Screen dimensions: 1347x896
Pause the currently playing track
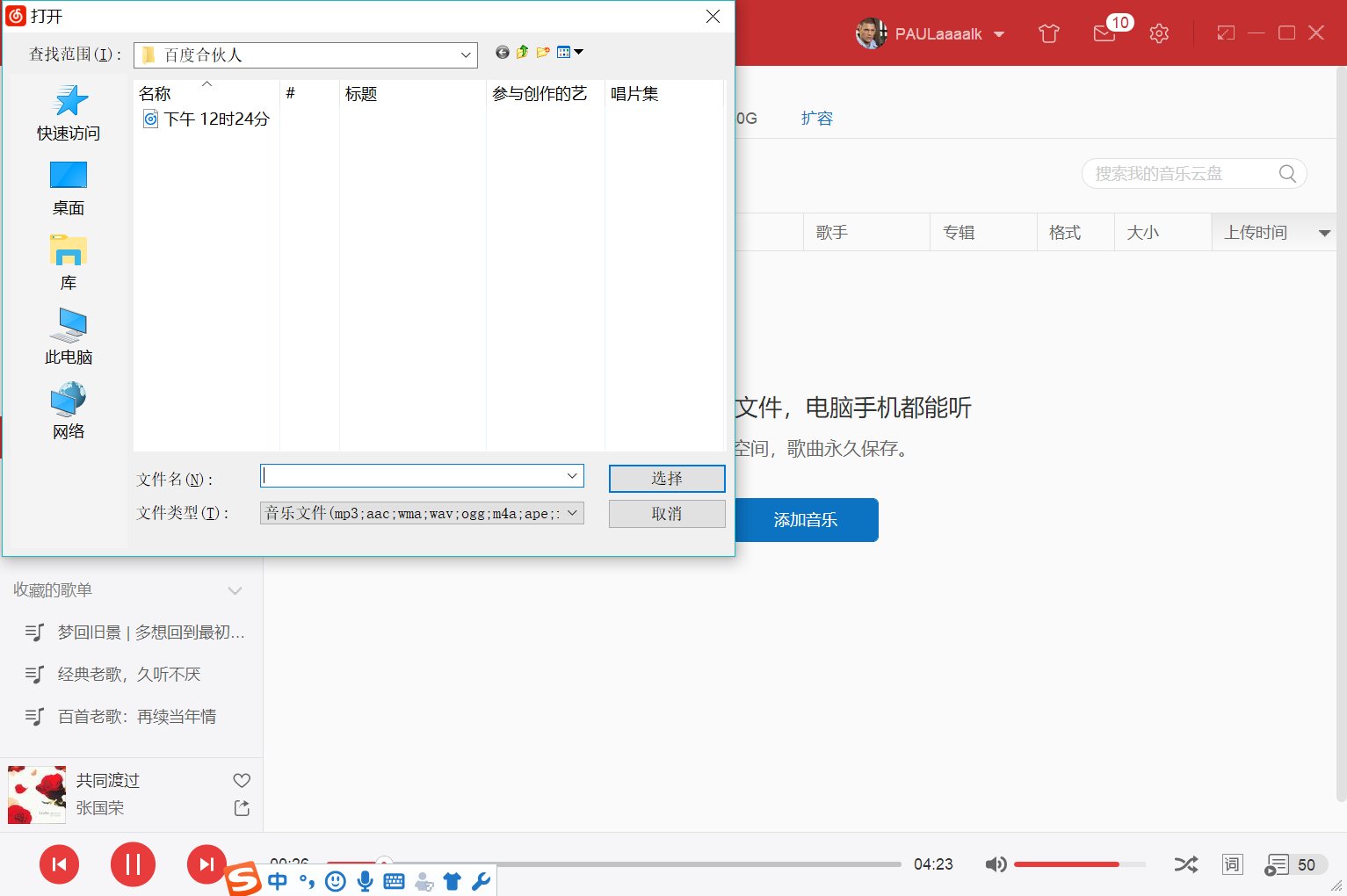tap(133, 864)
